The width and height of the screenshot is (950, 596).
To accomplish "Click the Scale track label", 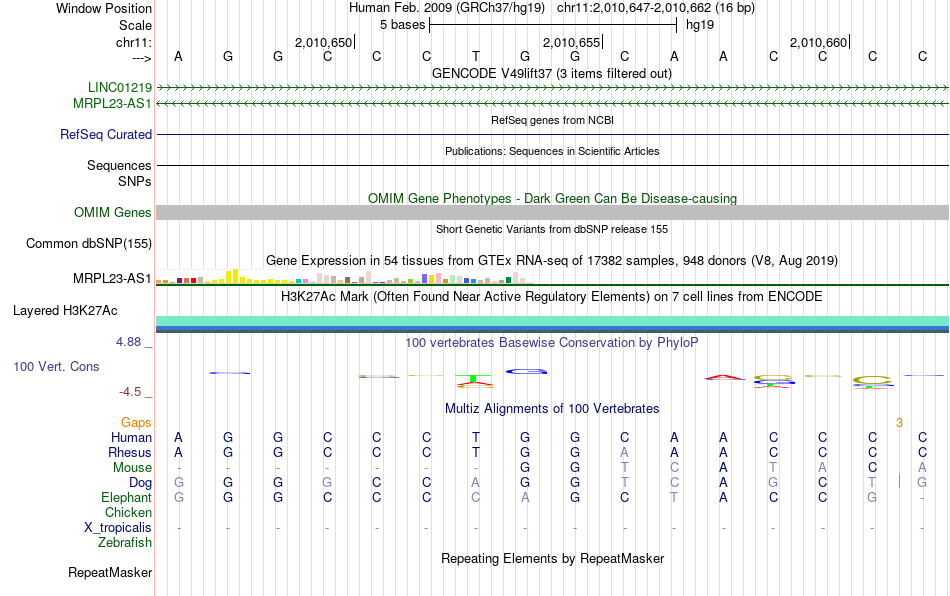I will [x=135, y=25].
